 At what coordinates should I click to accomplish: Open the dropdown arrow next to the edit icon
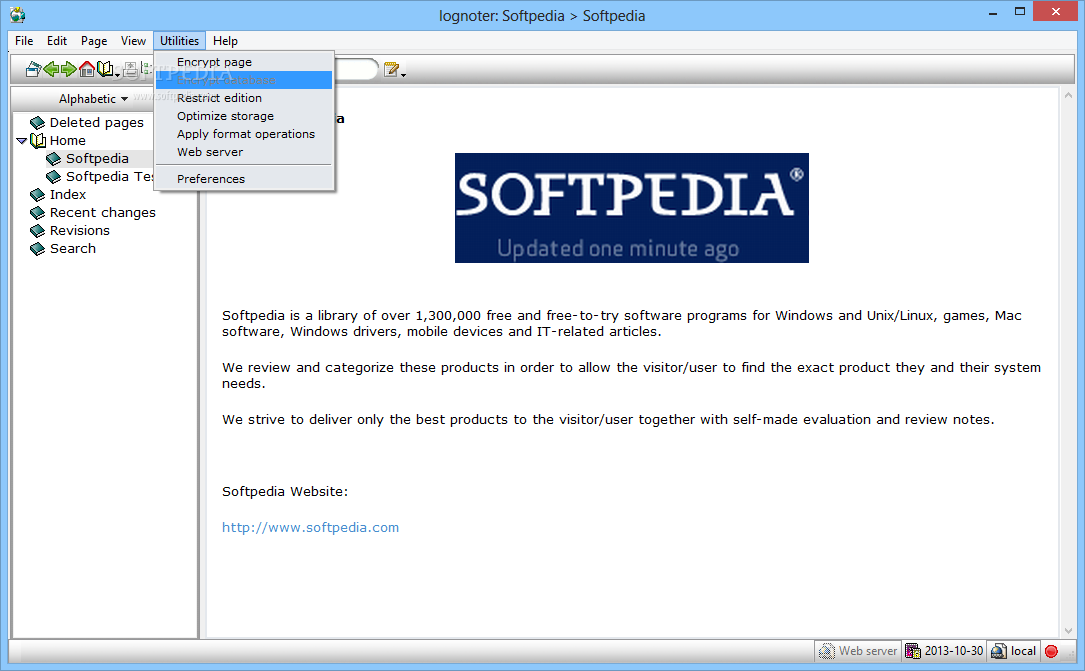[403, 74]
